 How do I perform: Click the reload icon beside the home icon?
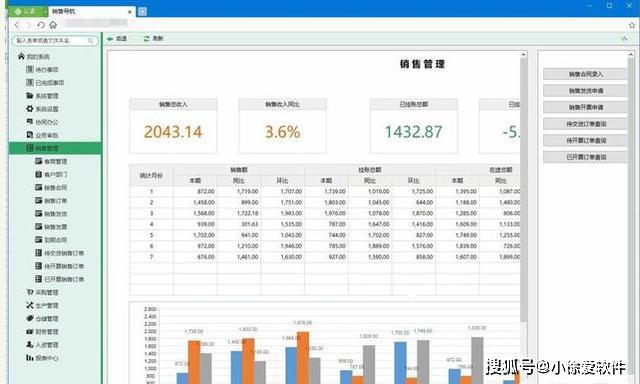pyautogui.click(x=41, y=25)
